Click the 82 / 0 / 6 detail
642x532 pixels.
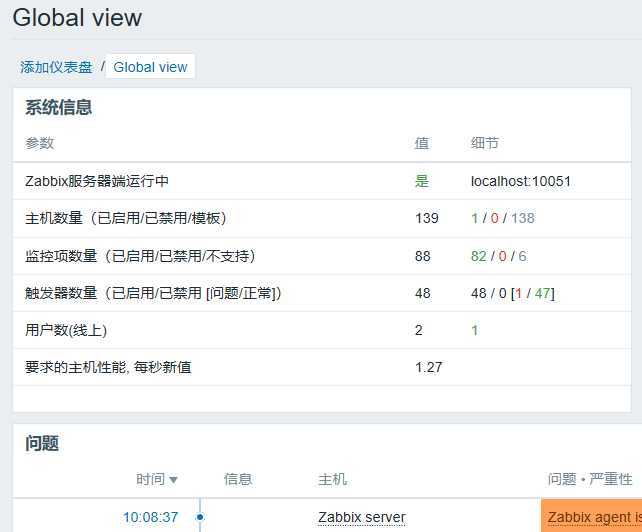(499, 256)
